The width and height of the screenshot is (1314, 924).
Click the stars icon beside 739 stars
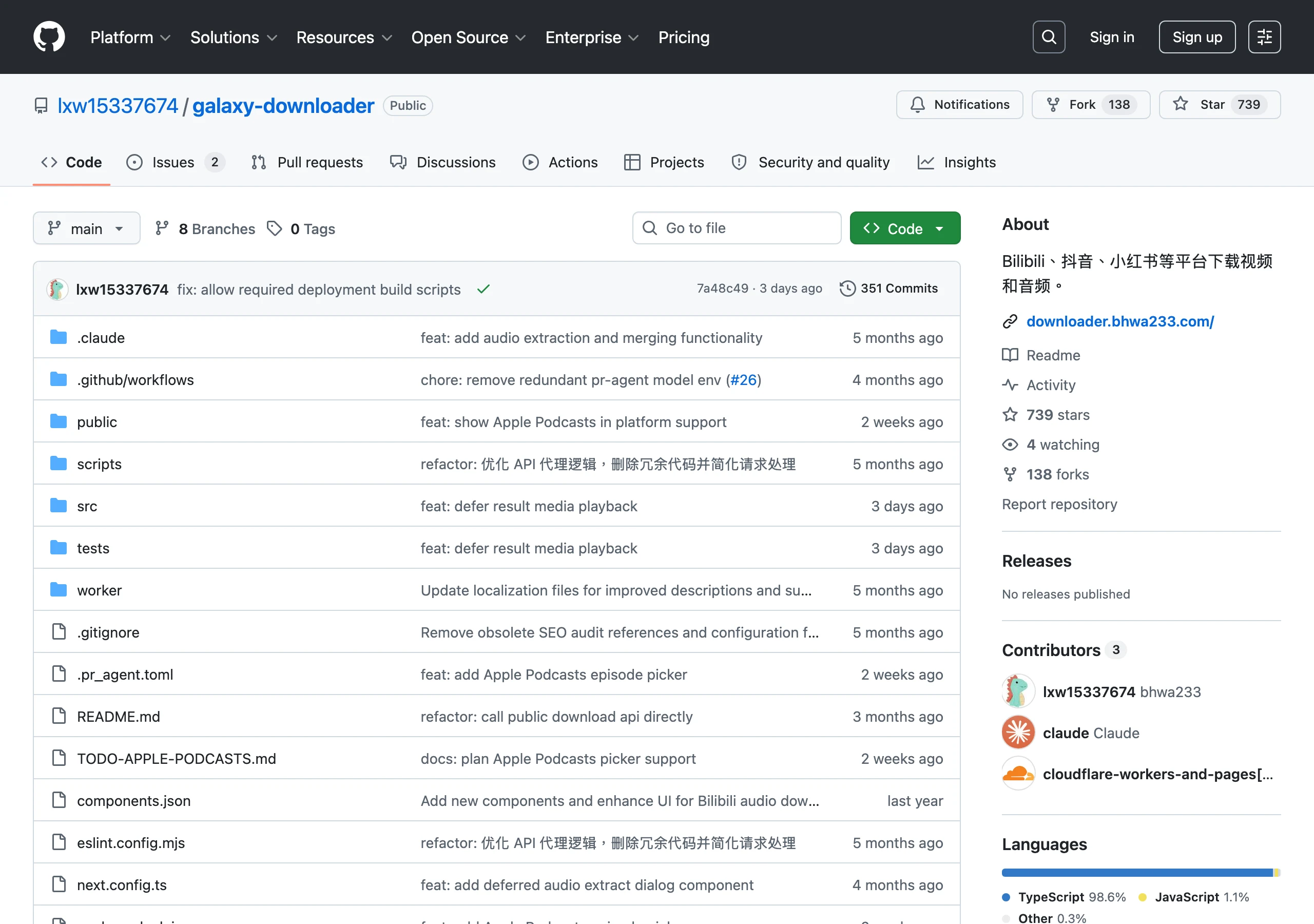[x=1010, y=414]
